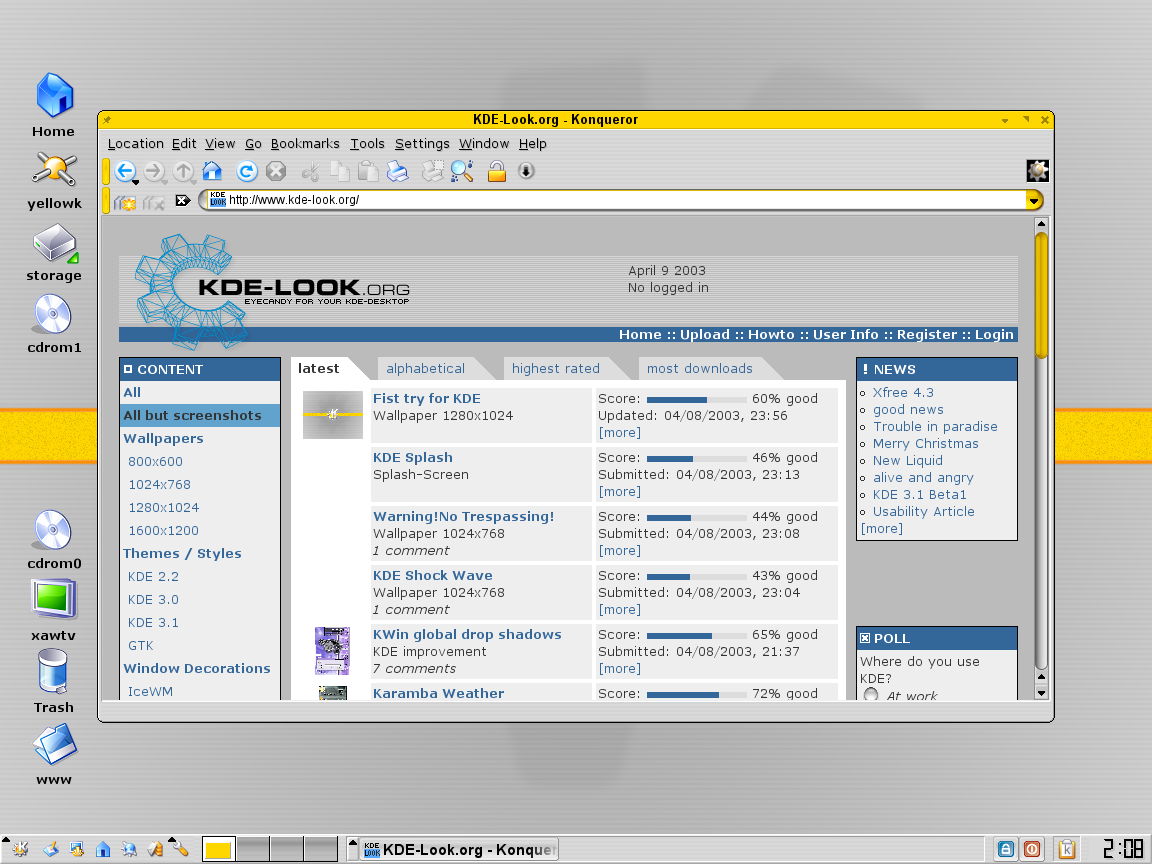Click the Stop loading icon

276,171
